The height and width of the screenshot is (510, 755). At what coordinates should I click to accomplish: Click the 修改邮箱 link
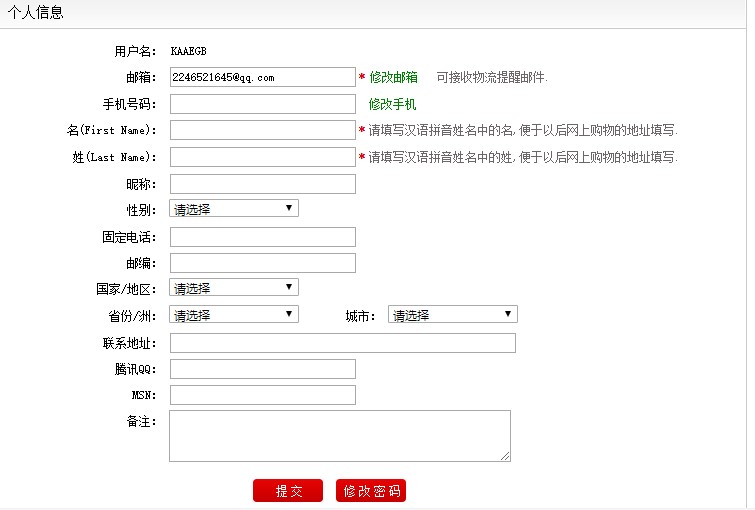click(393, 78)
